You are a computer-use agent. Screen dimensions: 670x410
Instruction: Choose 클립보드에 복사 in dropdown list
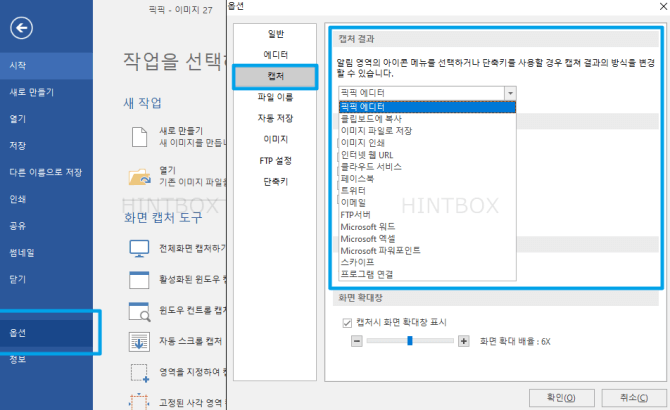[x=427, y=119]
